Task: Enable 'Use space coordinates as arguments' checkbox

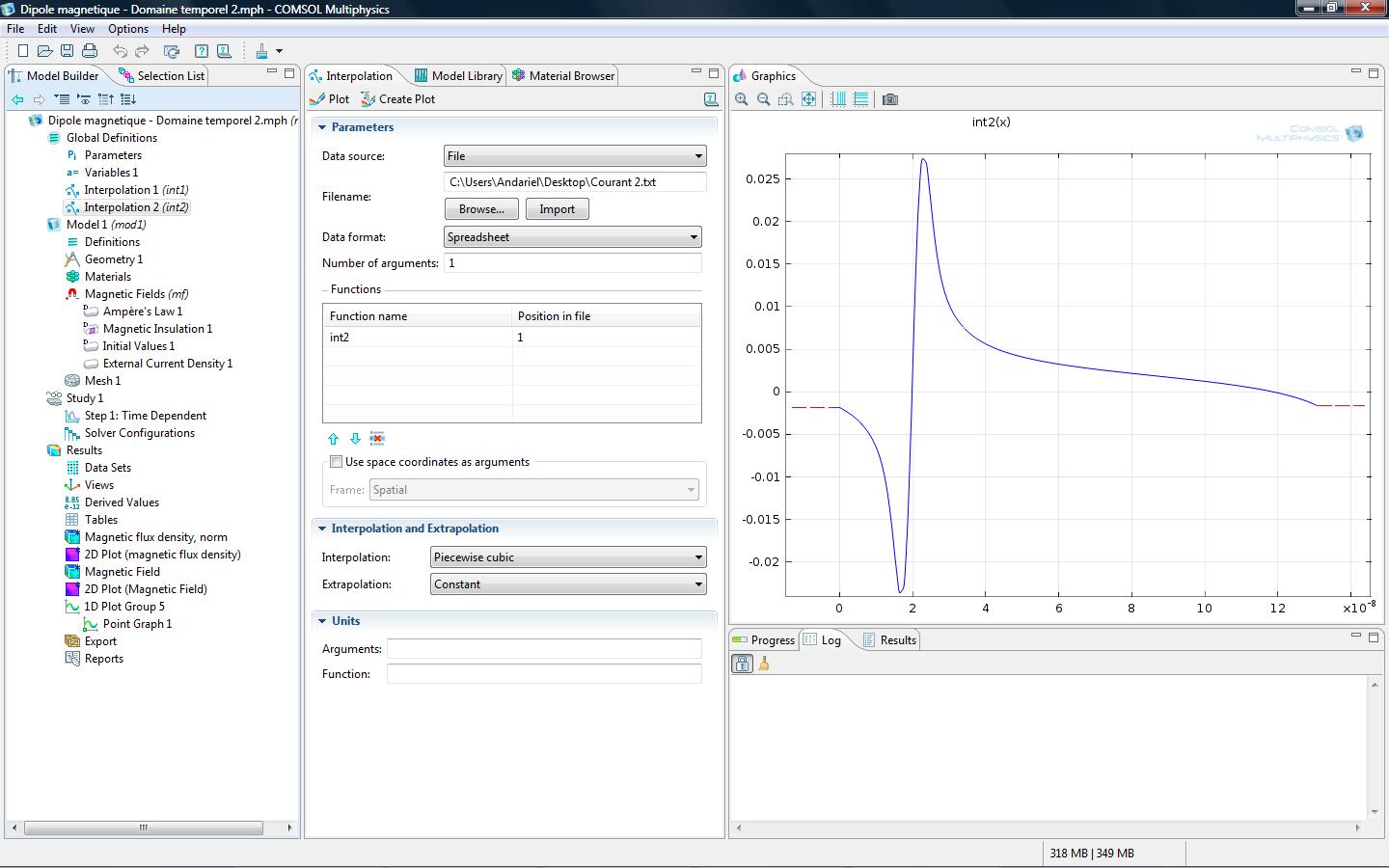Action: click(336, 462)
